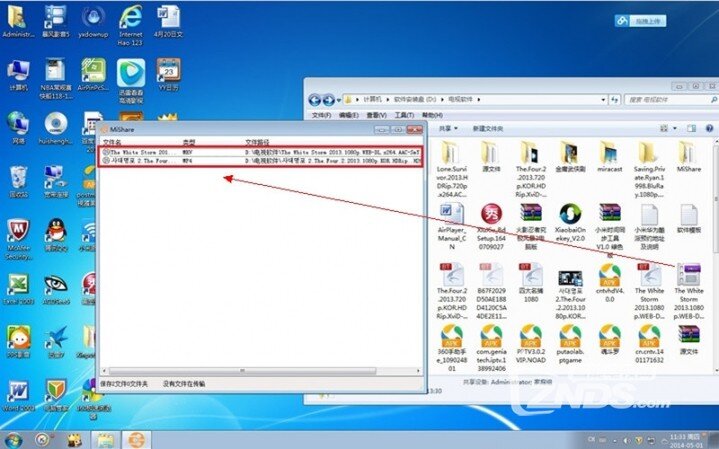Click the Explorer back navigation arrow

point(315,100)
